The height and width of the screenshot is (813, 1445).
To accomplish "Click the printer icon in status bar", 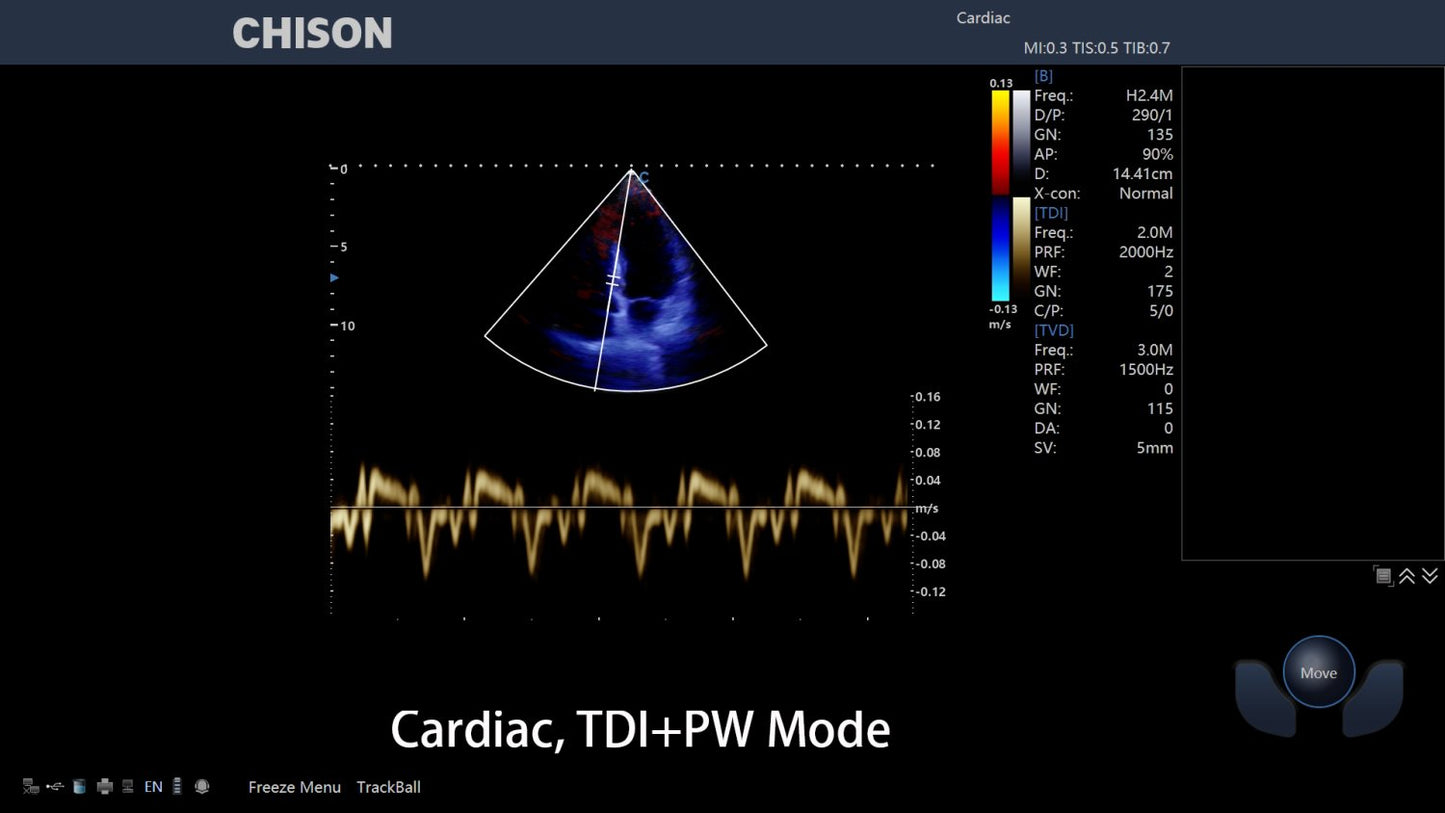I will (x=104, y=787).
